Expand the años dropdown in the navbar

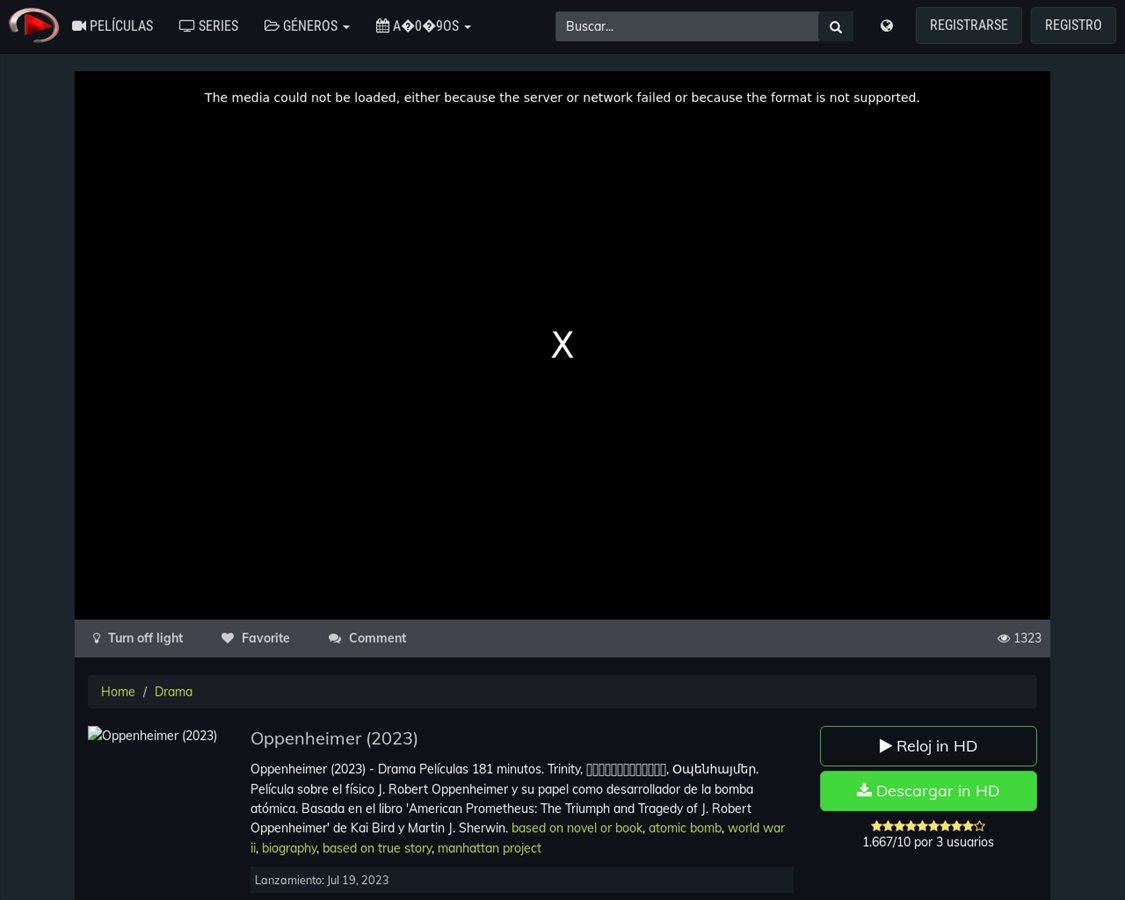tap(422, 26)
